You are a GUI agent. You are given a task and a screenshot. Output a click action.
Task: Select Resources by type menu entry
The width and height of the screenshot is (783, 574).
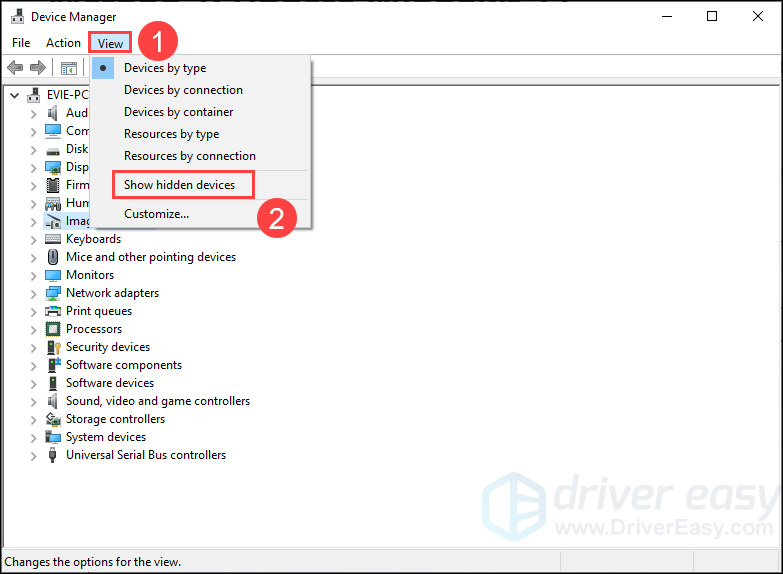click(171, 134)
